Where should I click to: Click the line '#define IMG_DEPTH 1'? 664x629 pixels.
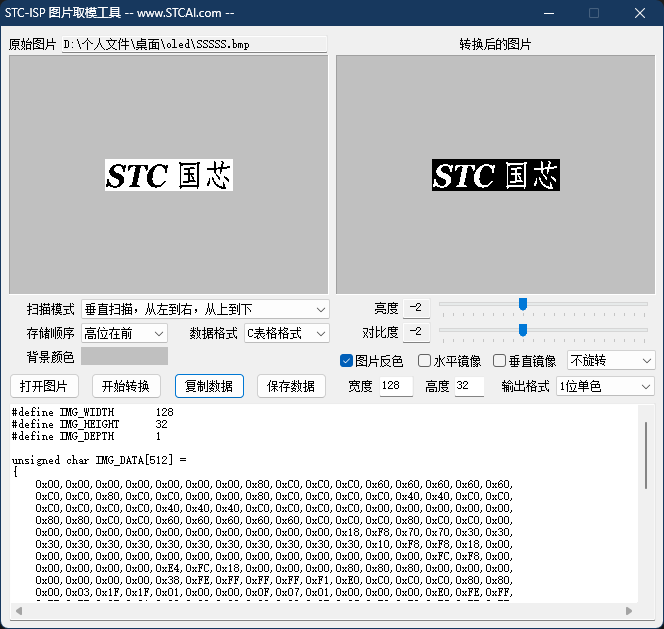(x=86, y=436)
